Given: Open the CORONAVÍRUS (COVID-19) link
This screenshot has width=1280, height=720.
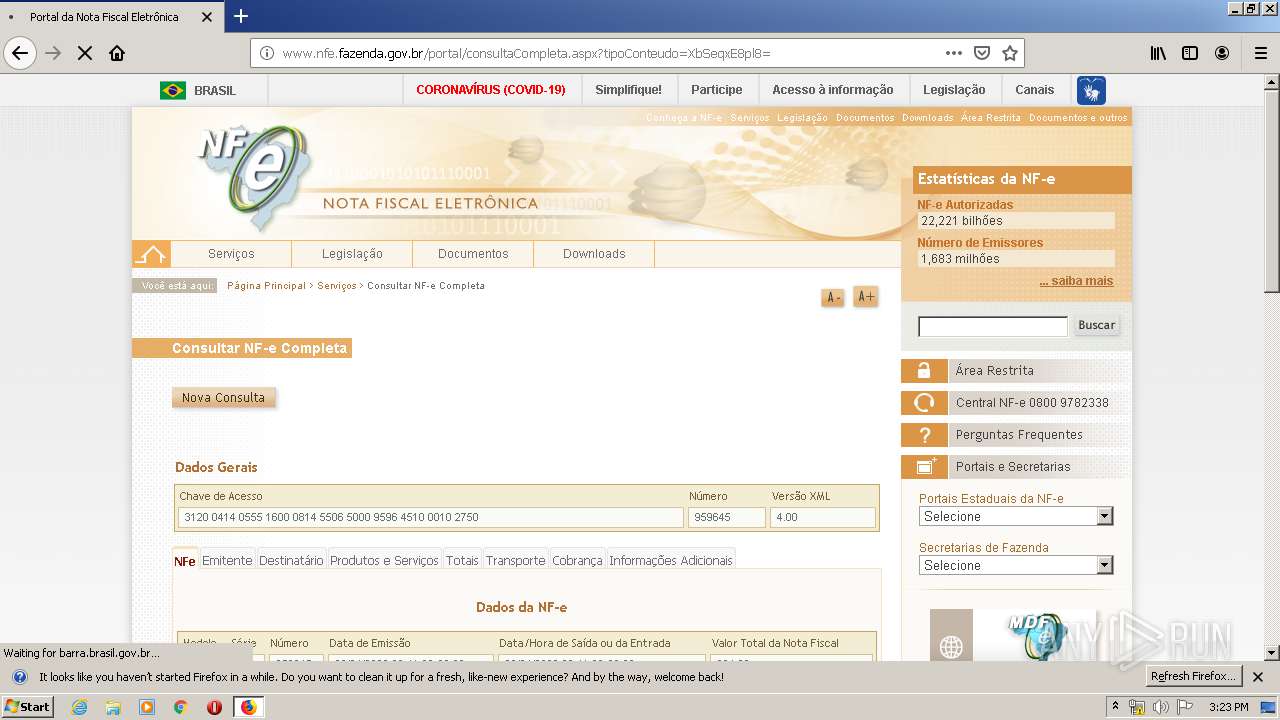Looking at the screenshot, I should (491, 90).
